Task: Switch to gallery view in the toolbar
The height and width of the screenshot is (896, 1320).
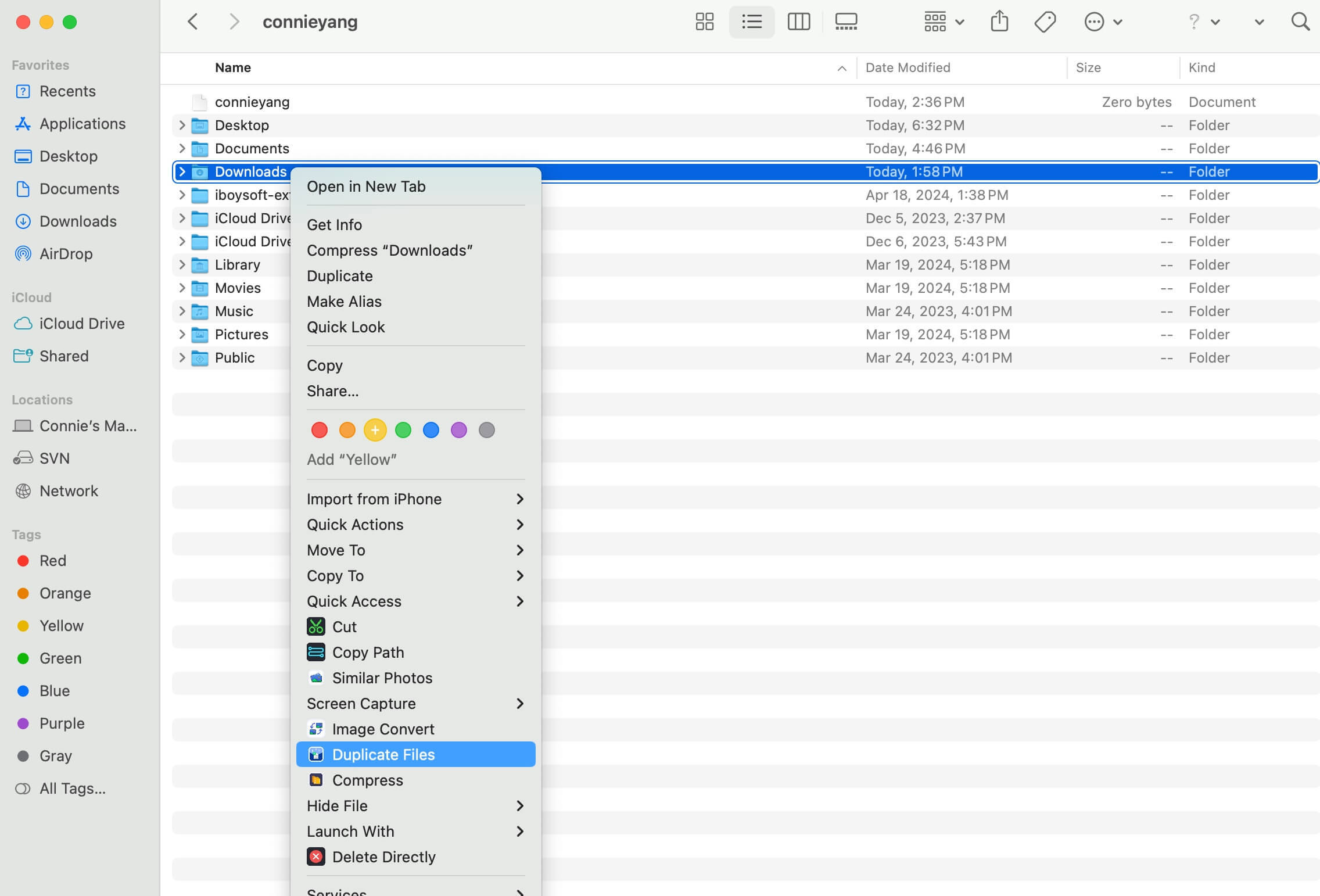Action: 845,21
